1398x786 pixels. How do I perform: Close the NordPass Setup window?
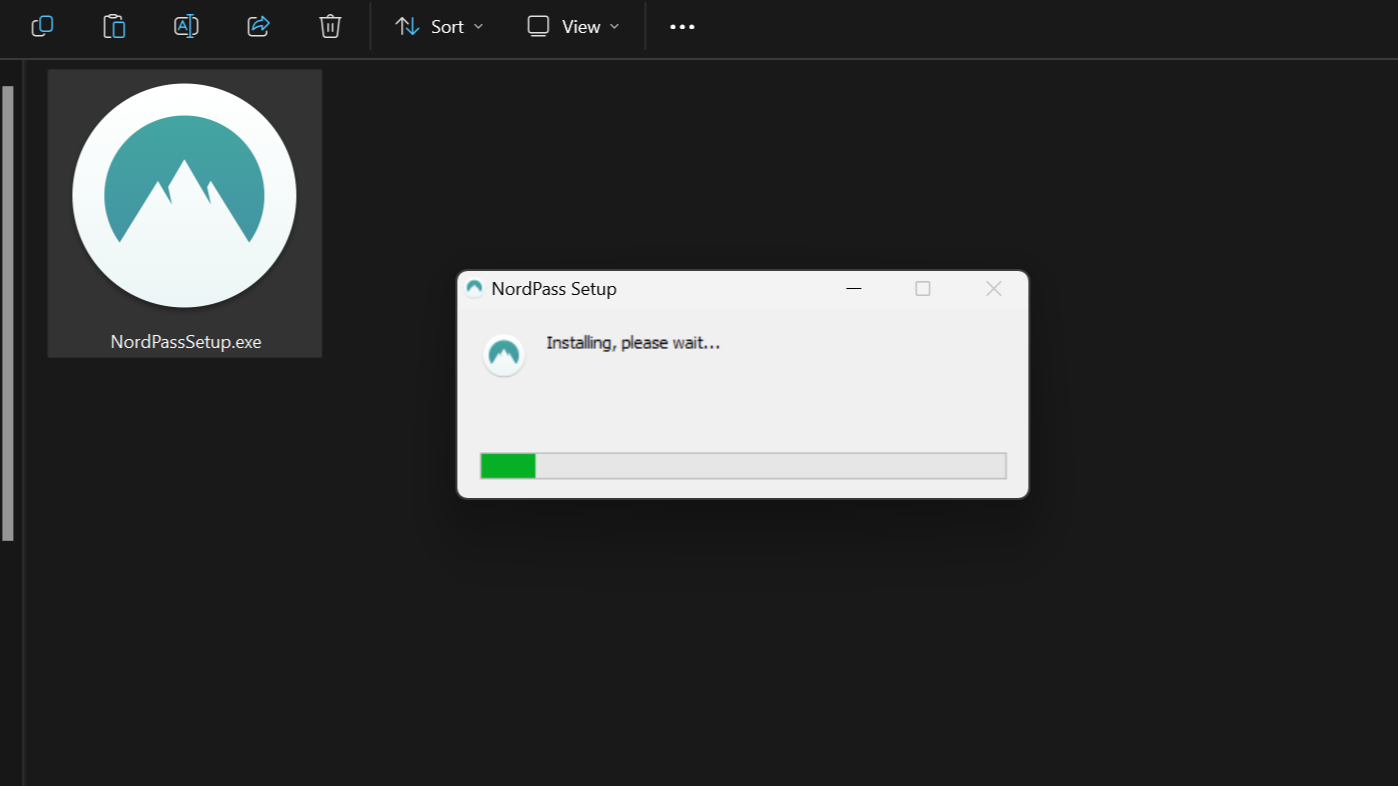pos(993,289)
